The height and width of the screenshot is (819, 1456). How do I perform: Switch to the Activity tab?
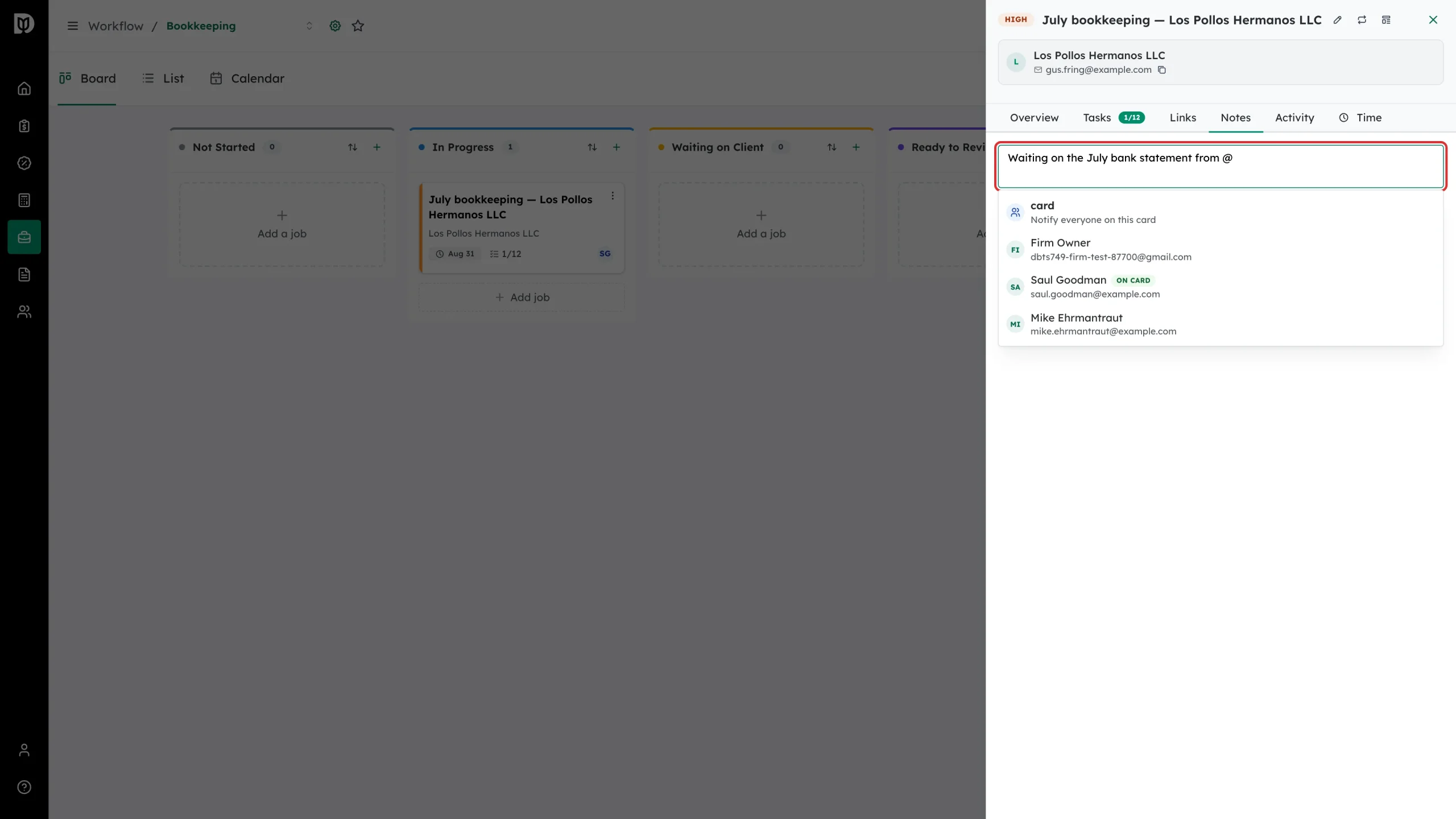(1294, 118)
